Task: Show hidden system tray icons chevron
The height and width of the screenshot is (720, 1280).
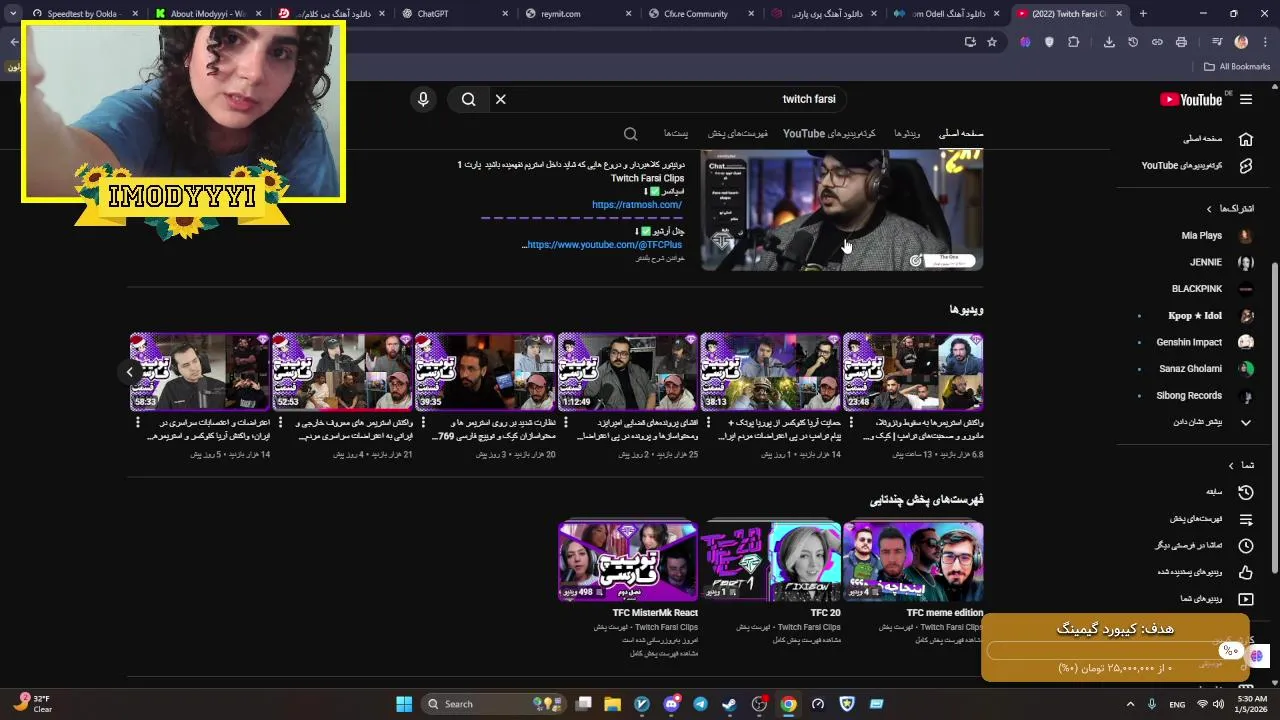Action: (x=1131, y=704)
